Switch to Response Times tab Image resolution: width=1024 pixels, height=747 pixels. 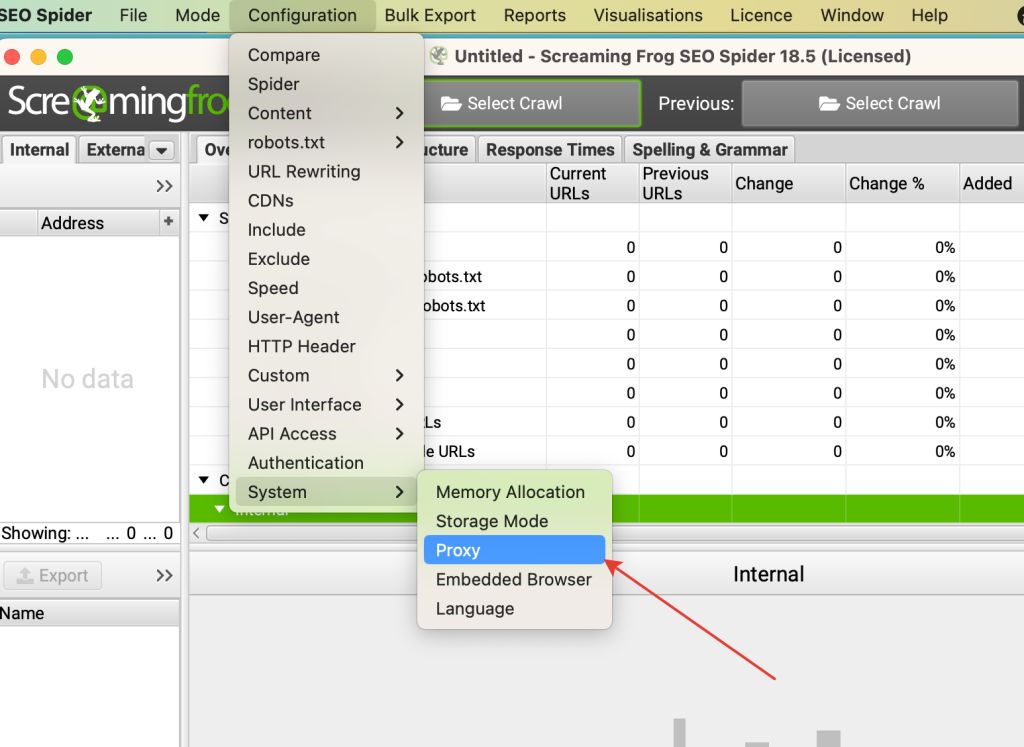(x=550, y=150)
